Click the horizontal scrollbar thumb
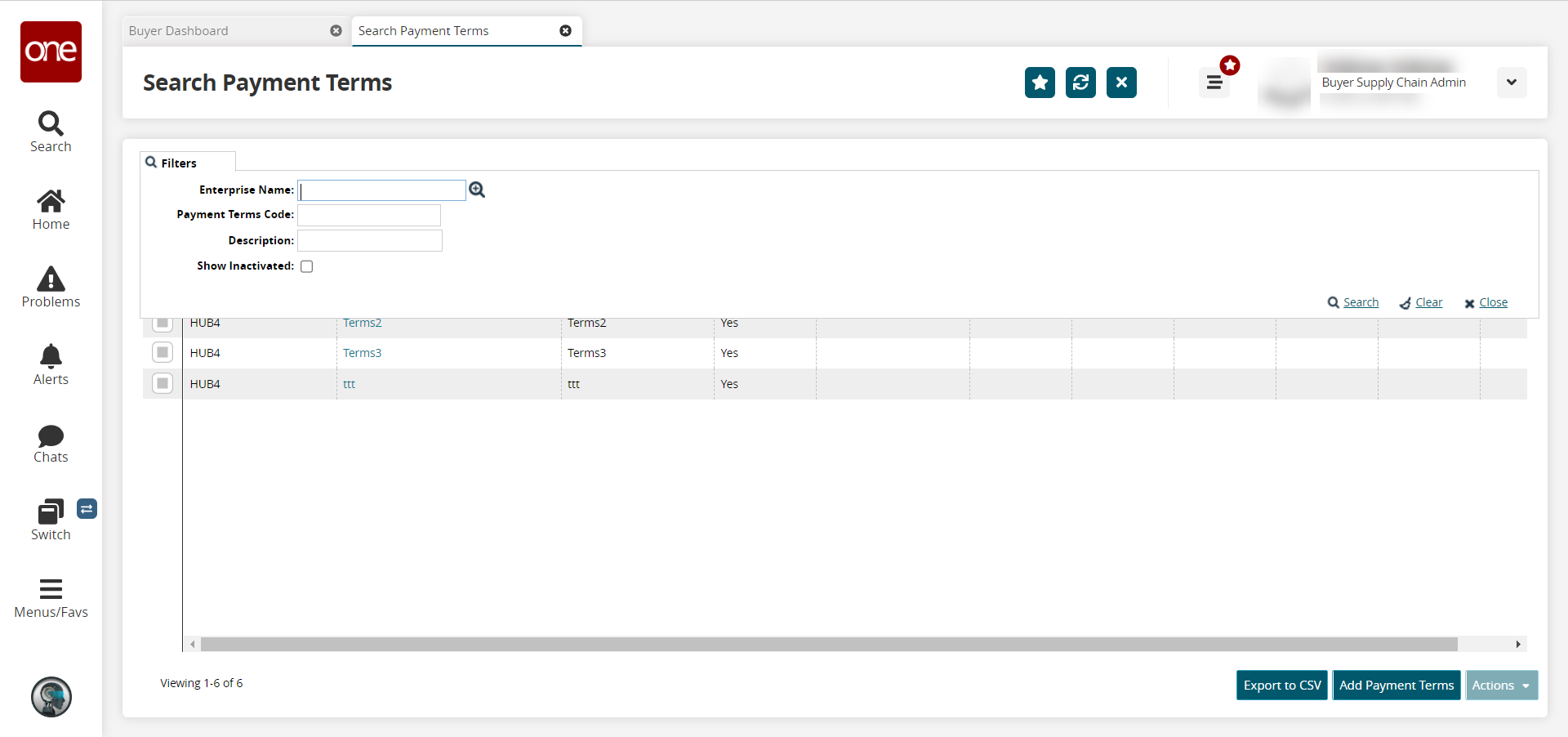This screenshot has height=737, width=1568. tap(829, 645)
